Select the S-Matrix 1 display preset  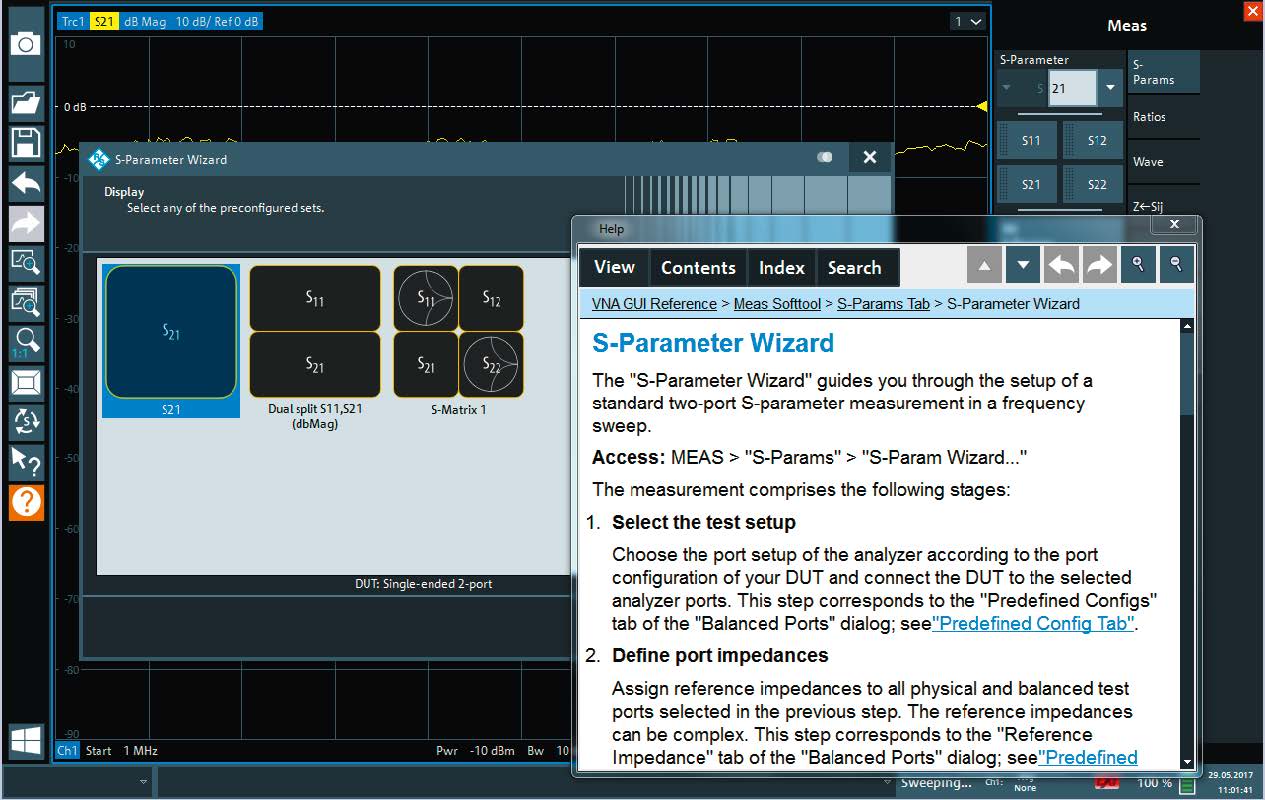tap(458, 340)
